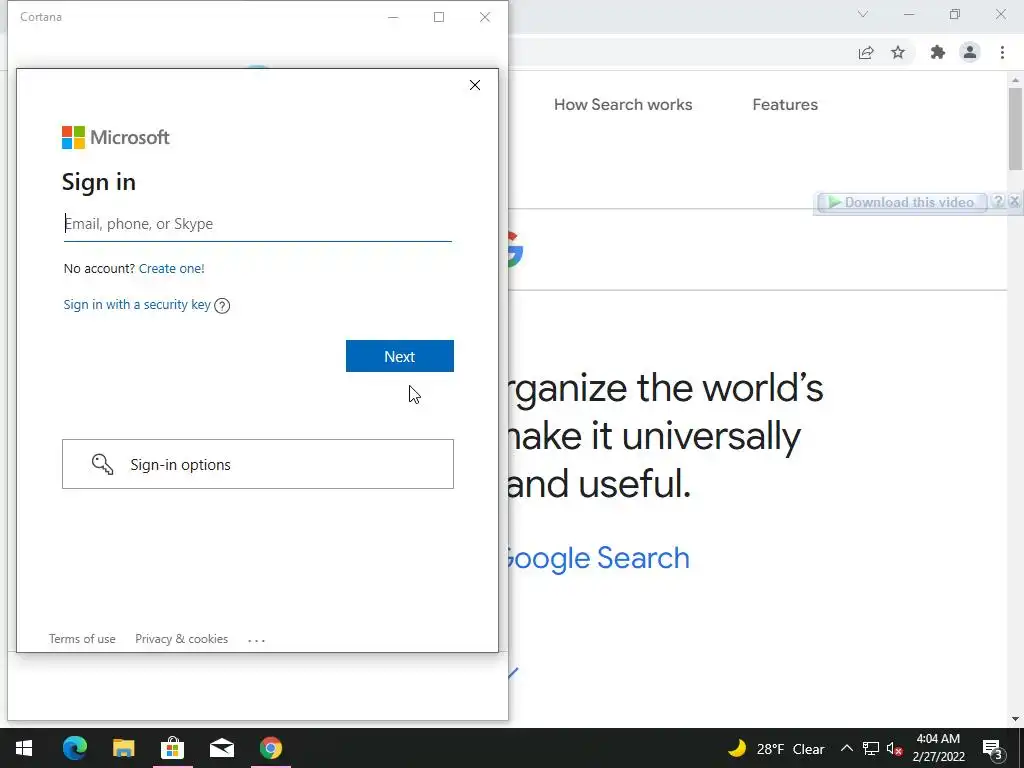This screenshot has width=1024, height=768.
Task: Open Sign in with a security key
Action: click(x=137, y=304)
